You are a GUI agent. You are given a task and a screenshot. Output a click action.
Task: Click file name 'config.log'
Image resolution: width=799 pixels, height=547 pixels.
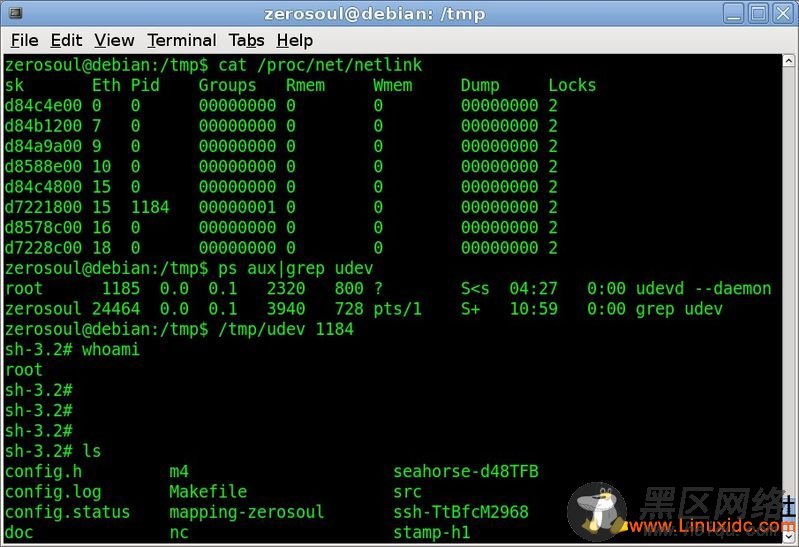click(53, 492)
